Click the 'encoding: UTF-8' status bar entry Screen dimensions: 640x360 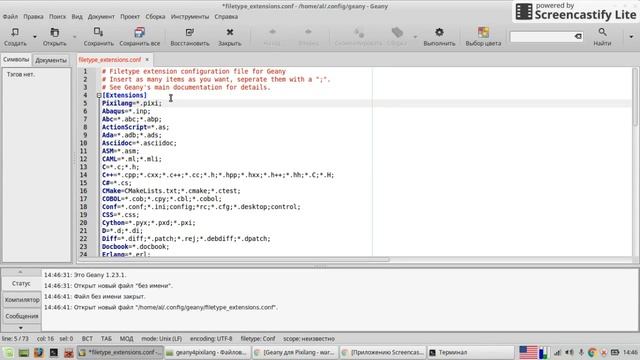(x=211, y=339)
